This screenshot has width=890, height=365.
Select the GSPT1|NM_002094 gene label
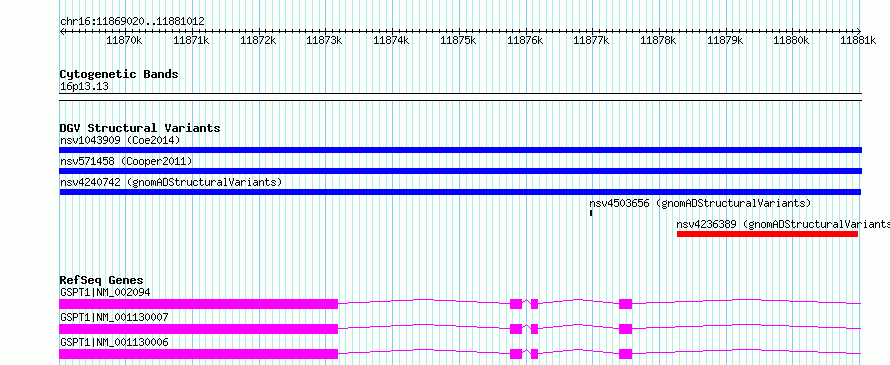tap(105, 293)
